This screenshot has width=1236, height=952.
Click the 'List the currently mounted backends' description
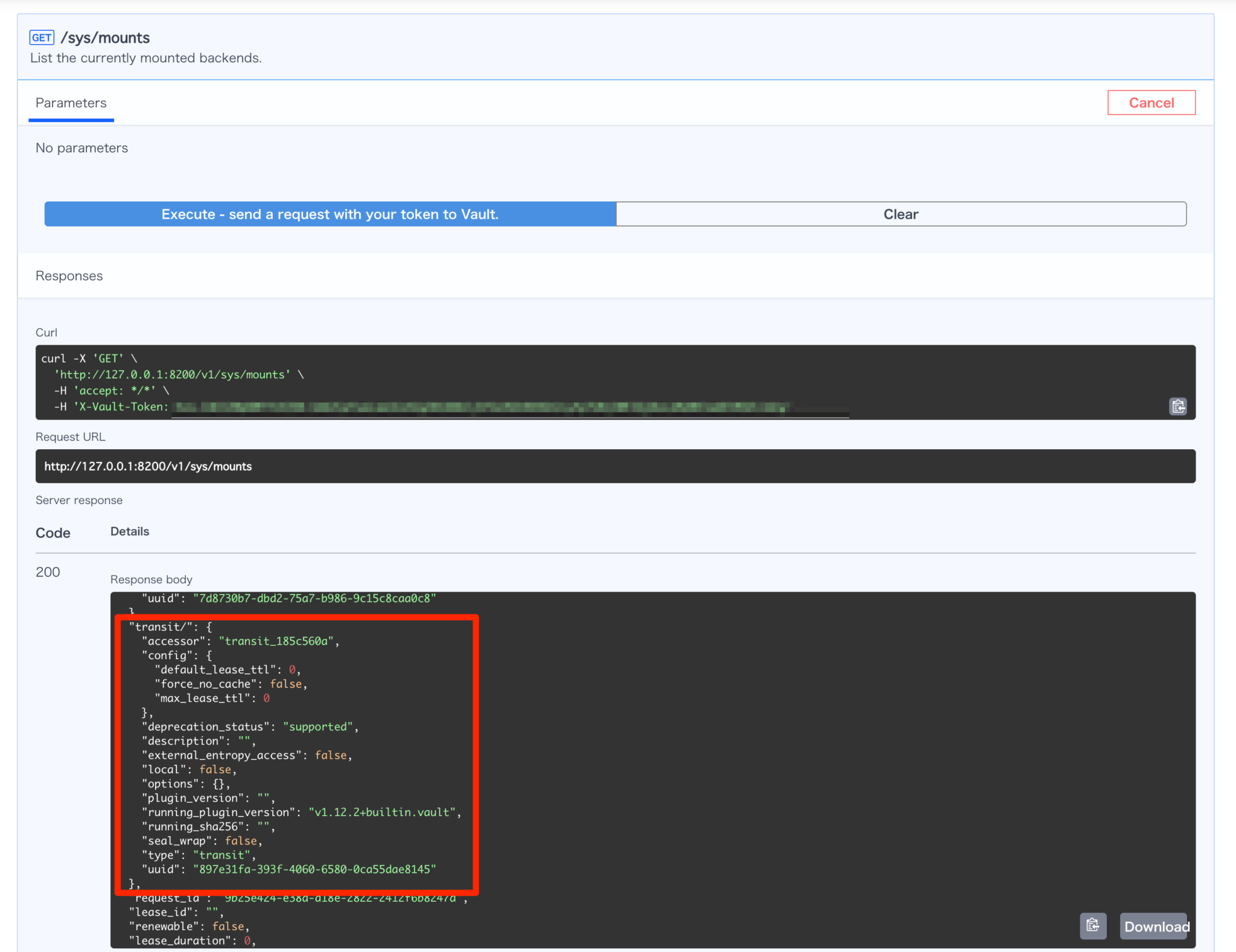pyautogui.click(x=146, y=58)
